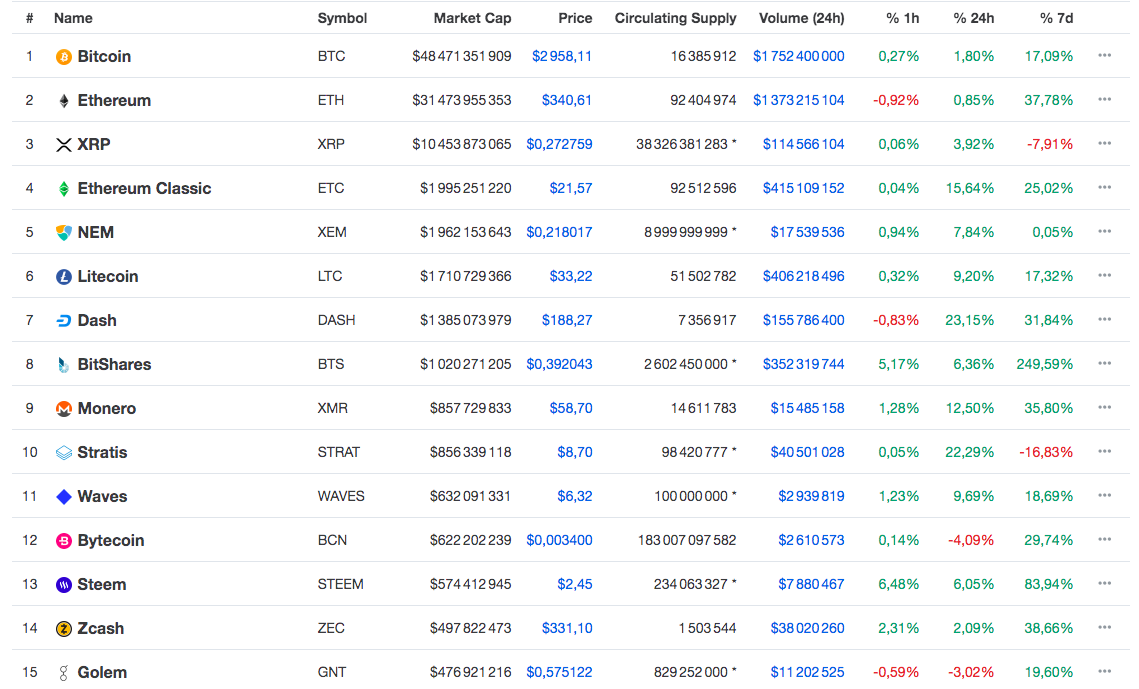Click Golem price $0,575122 link
Viewport: 1139px width, 689px height.
click(x=559, y=673)
